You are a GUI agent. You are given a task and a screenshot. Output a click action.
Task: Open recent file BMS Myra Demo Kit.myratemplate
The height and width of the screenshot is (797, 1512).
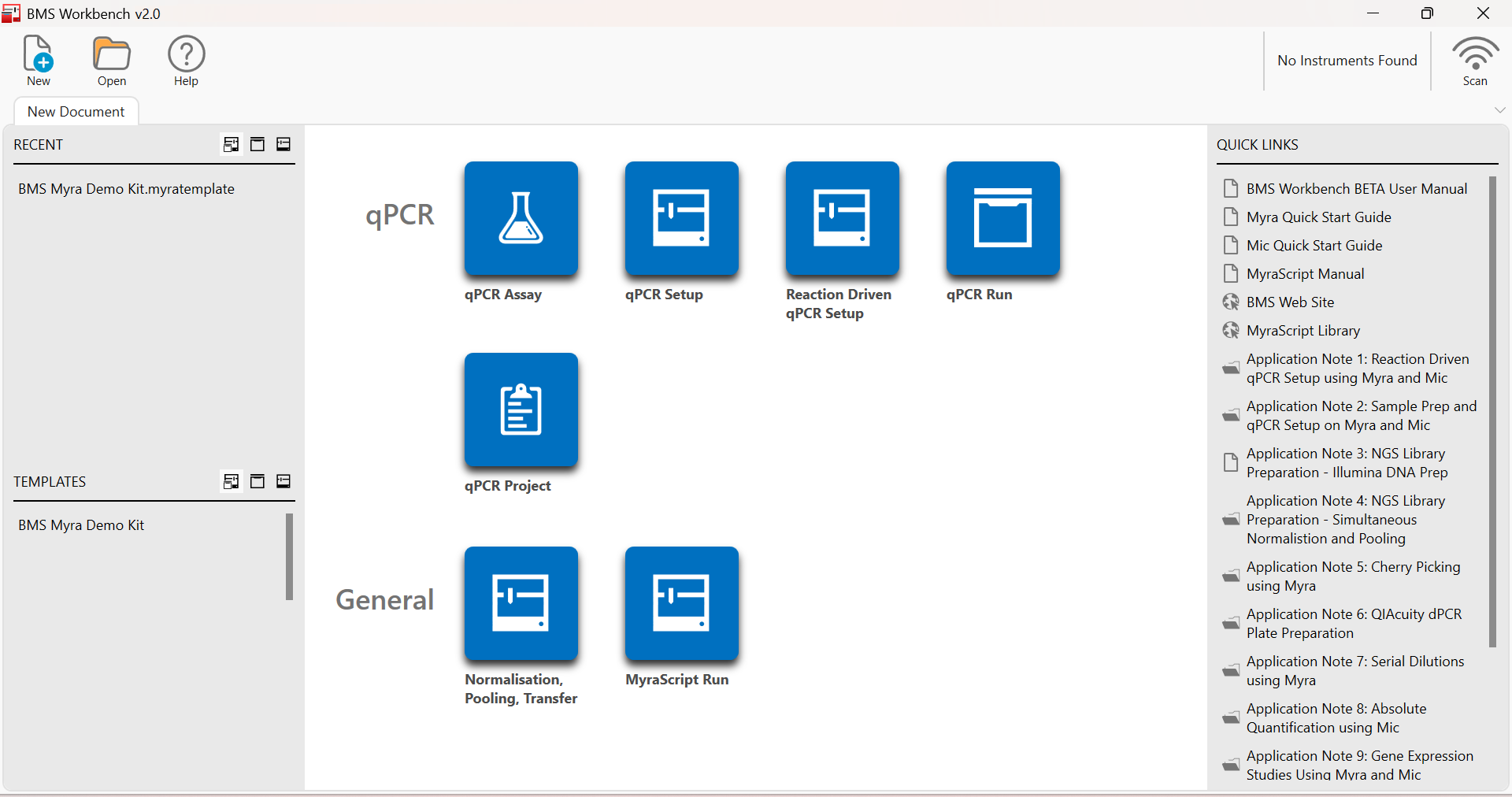click(x=126, y=189)
